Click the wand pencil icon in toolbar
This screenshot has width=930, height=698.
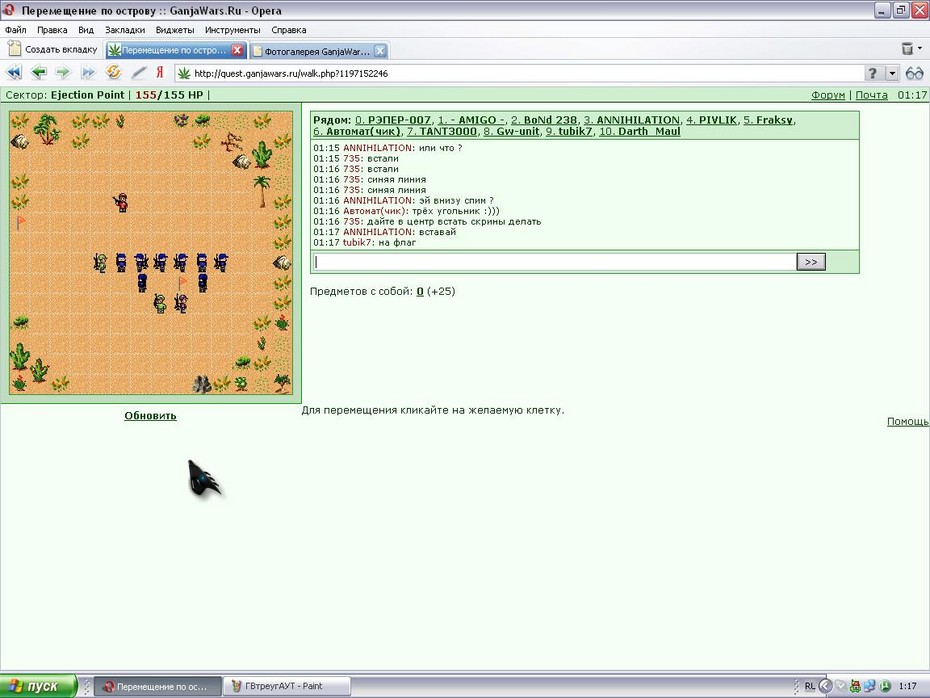tap(138, 72)
